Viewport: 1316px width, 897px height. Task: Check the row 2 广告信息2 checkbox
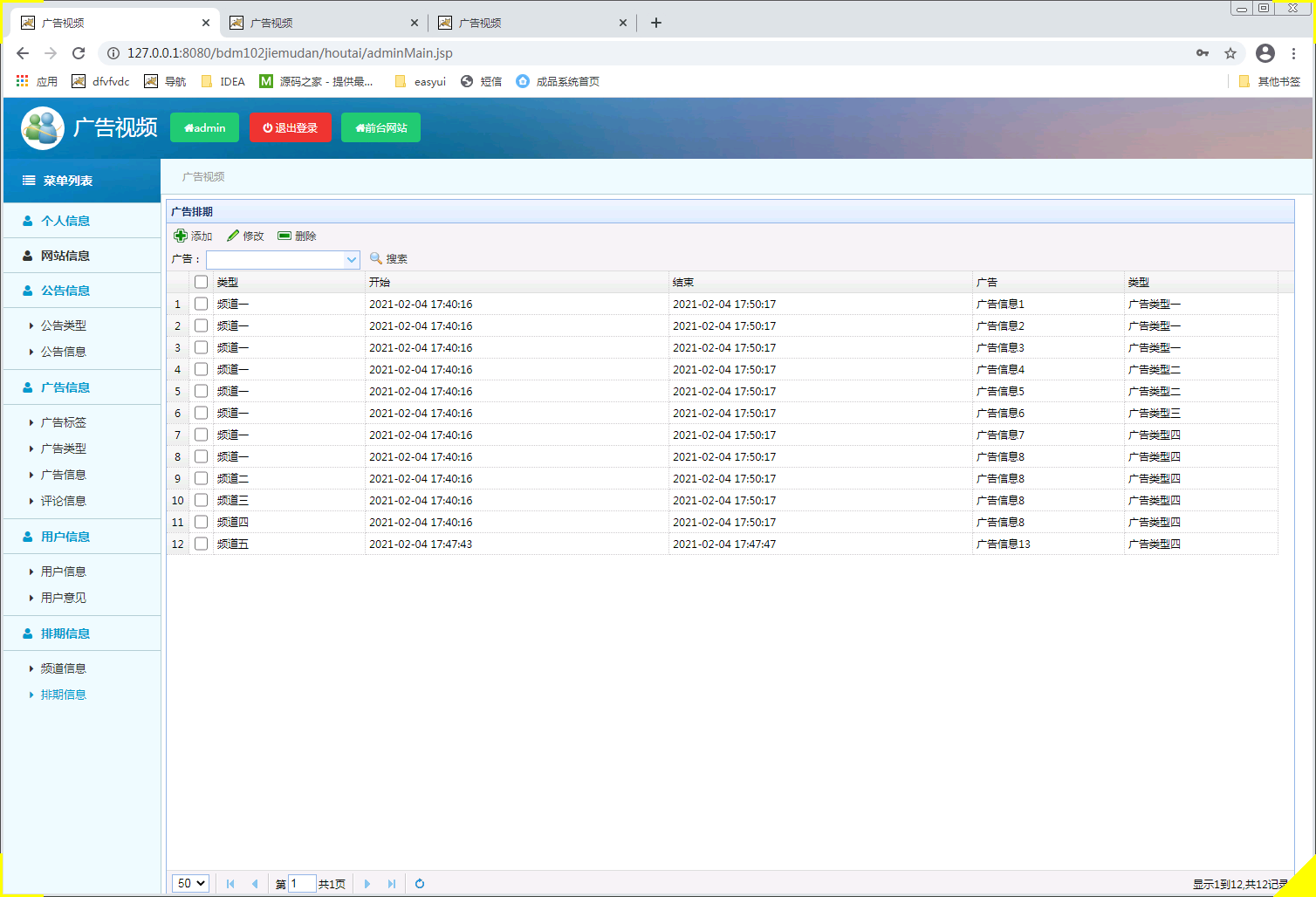pos(202,325)
